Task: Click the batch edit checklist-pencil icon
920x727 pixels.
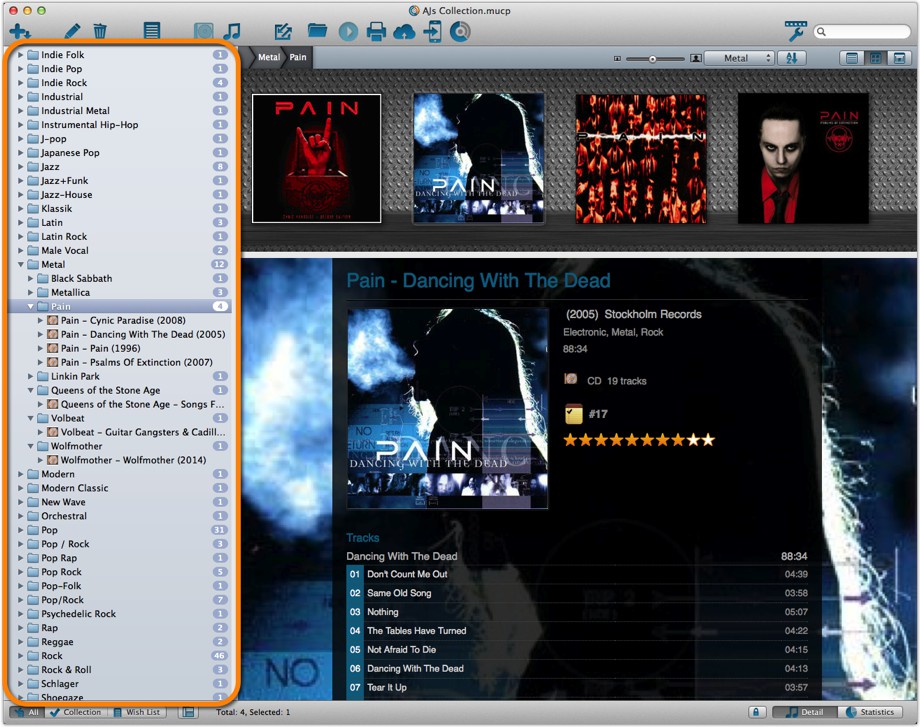Action: coord(283,31)
